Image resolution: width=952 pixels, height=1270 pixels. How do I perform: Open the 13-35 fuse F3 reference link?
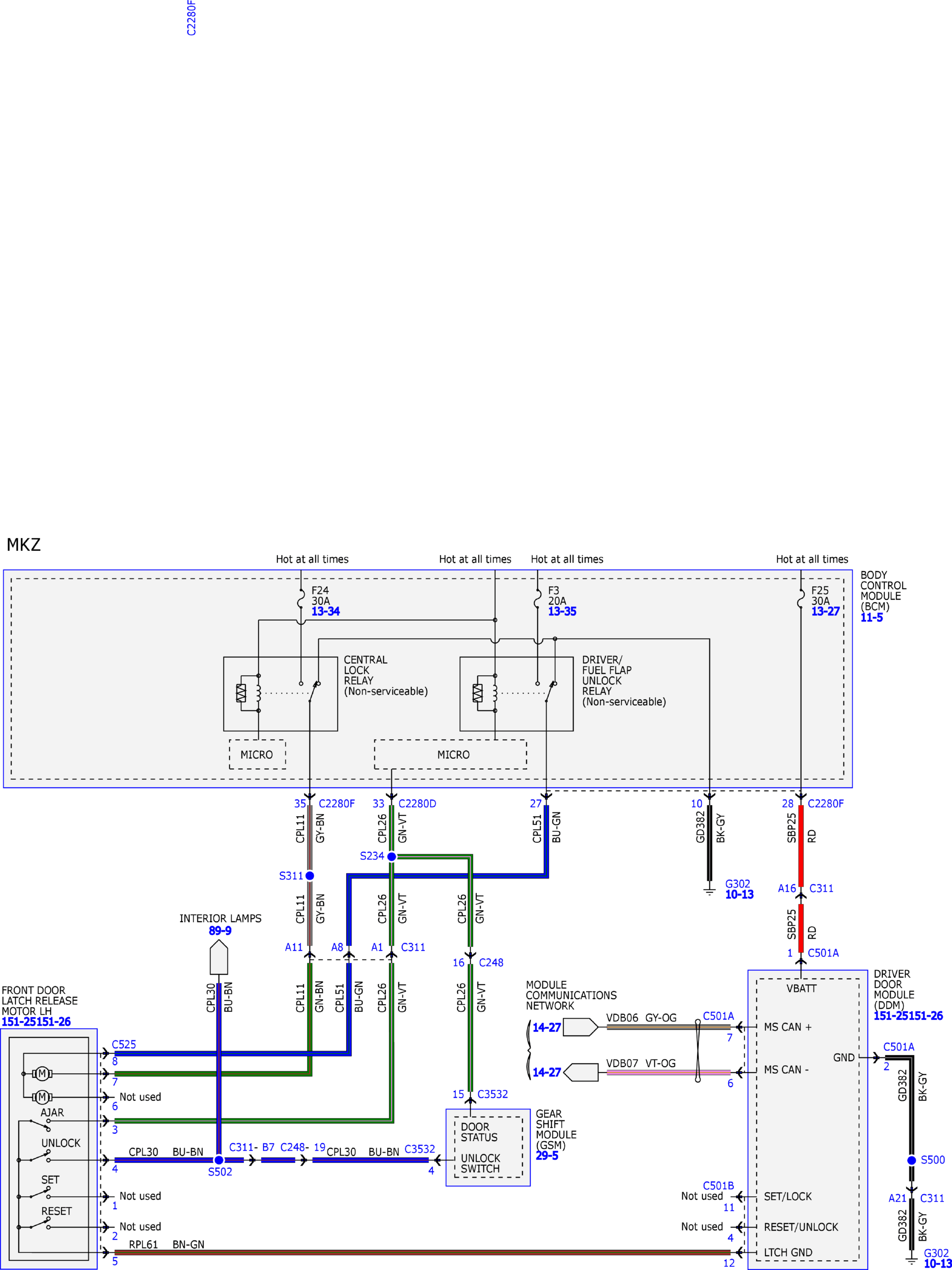562,611
